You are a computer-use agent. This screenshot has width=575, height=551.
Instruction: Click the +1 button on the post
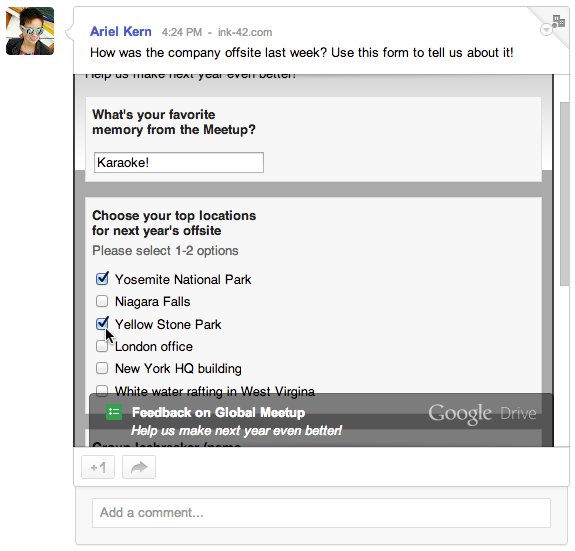coord(98,467)
